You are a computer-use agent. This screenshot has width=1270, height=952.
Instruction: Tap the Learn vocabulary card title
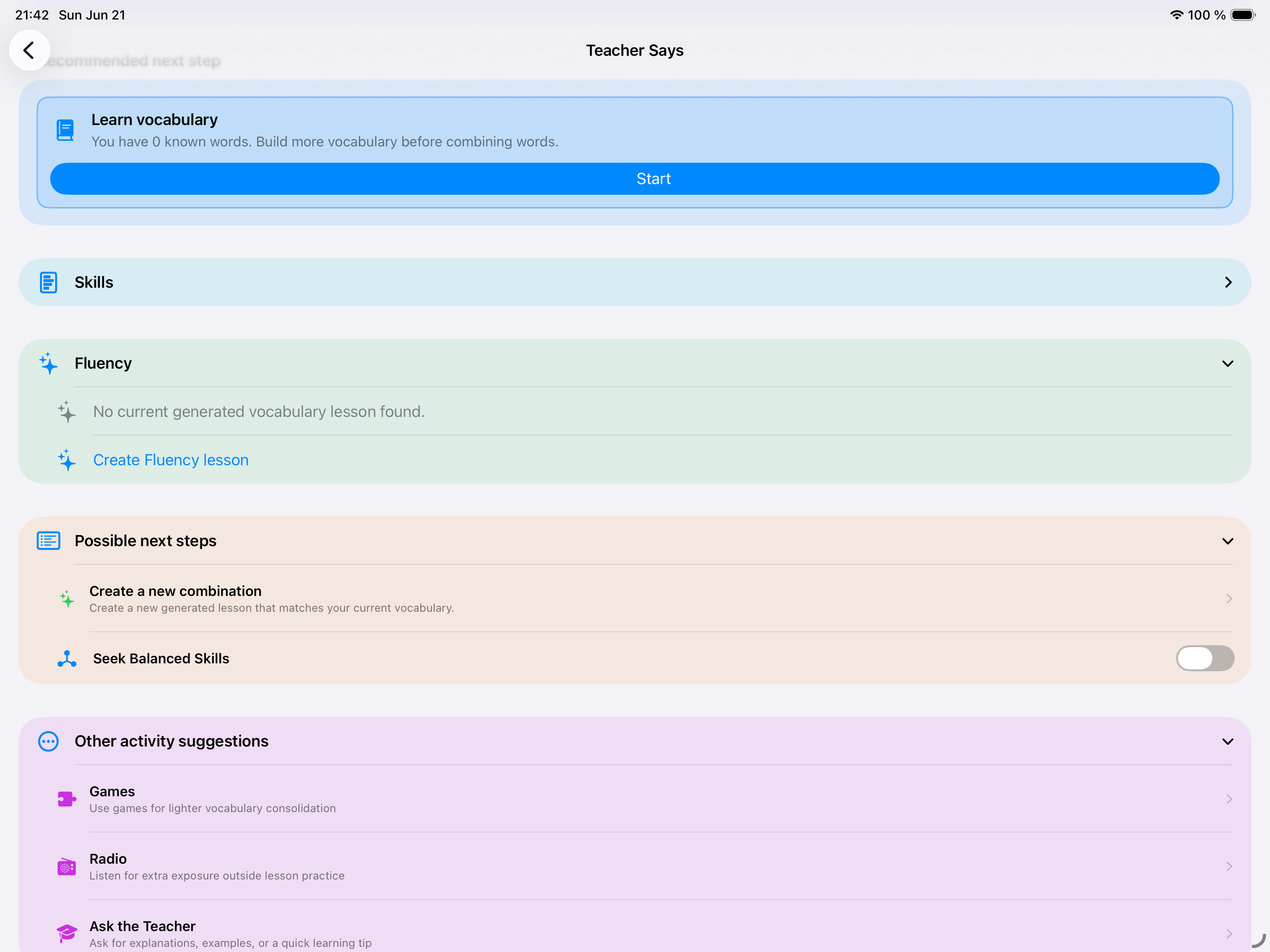154,119
